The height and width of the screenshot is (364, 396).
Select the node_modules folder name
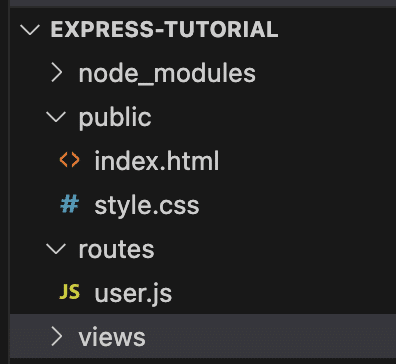(x=167, y=74)
